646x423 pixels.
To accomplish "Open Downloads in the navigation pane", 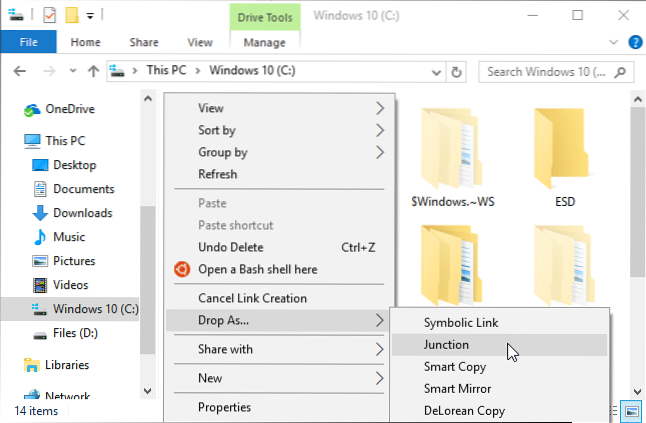I will [72, 213].
